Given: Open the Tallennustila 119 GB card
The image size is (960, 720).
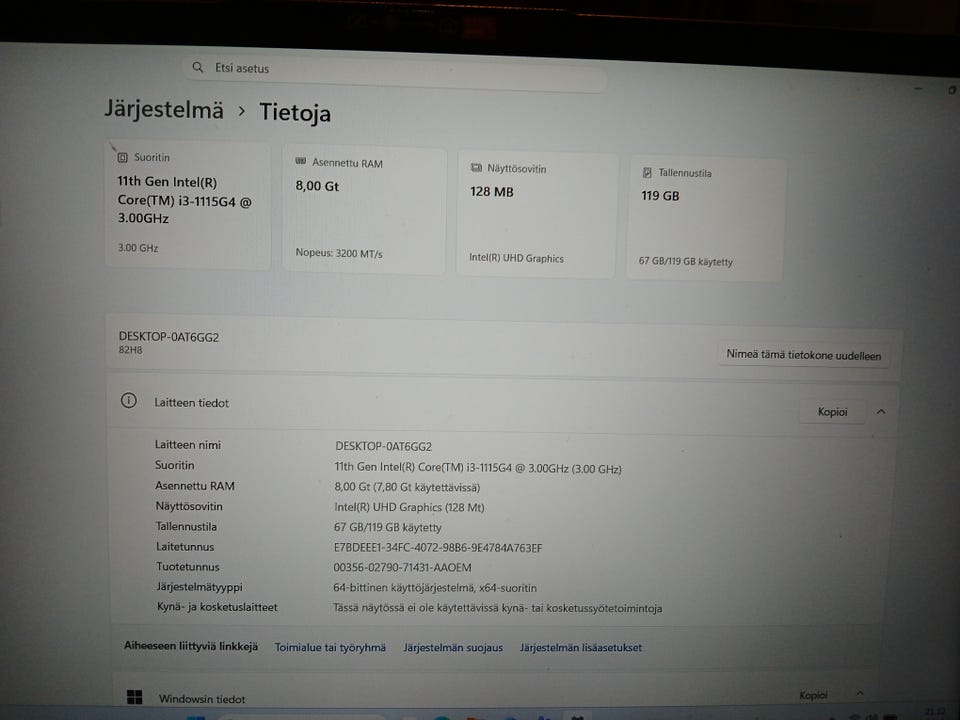Looking at the screenshot, I should [x=705, y=219].
